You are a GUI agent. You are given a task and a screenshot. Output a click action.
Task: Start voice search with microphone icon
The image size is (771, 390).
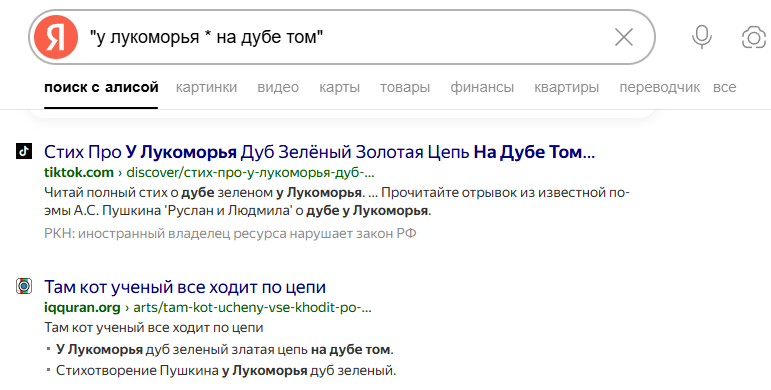point(701,37)
